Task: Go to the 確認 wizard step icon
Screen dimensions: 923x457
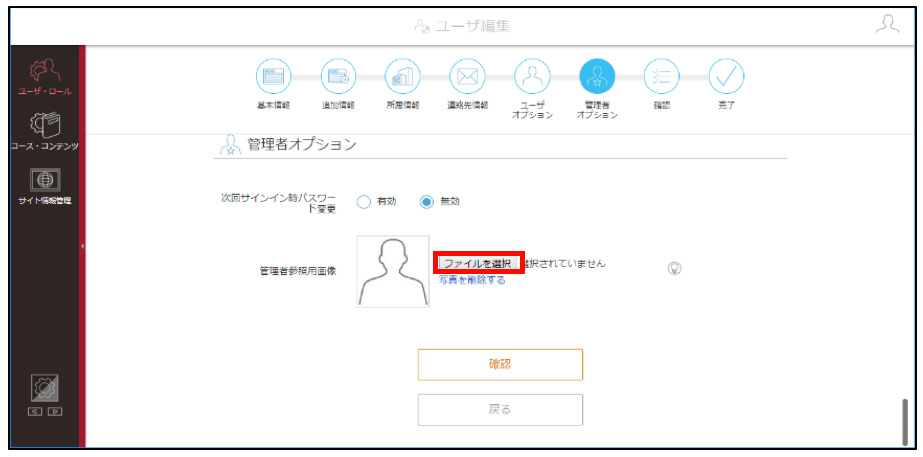Action: (662, 77)
